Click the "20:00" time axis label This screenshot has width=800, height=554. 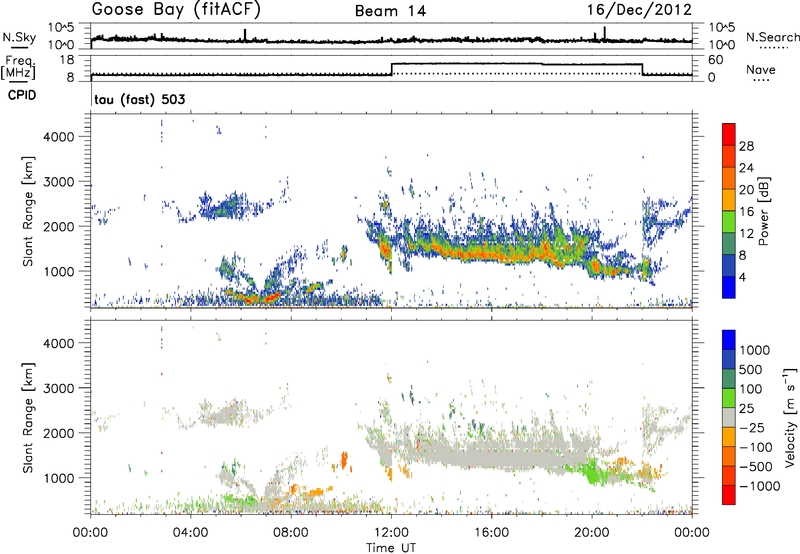coord(592,533)
